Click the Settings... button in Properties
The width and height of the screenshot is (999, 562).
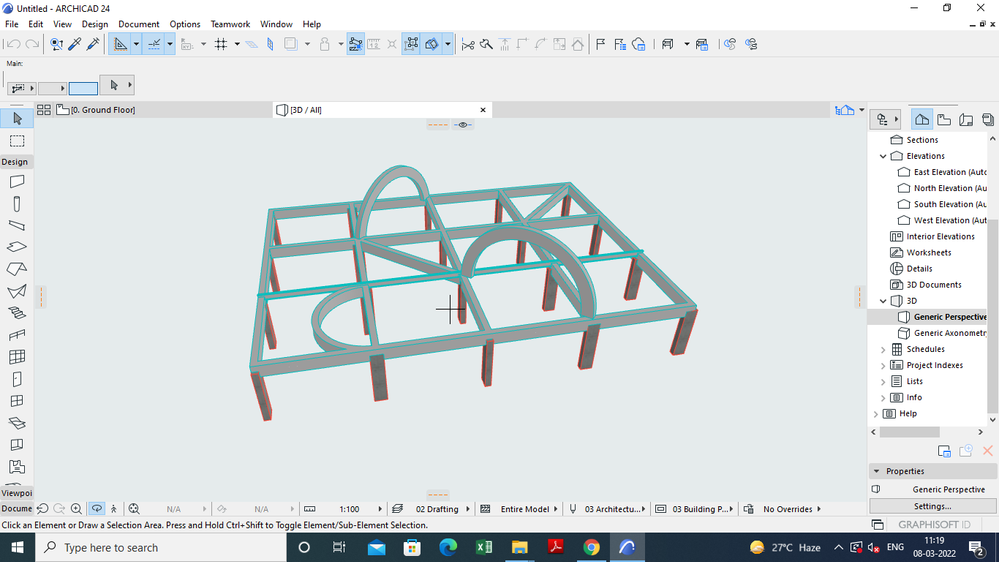click(x=932, y=506)
